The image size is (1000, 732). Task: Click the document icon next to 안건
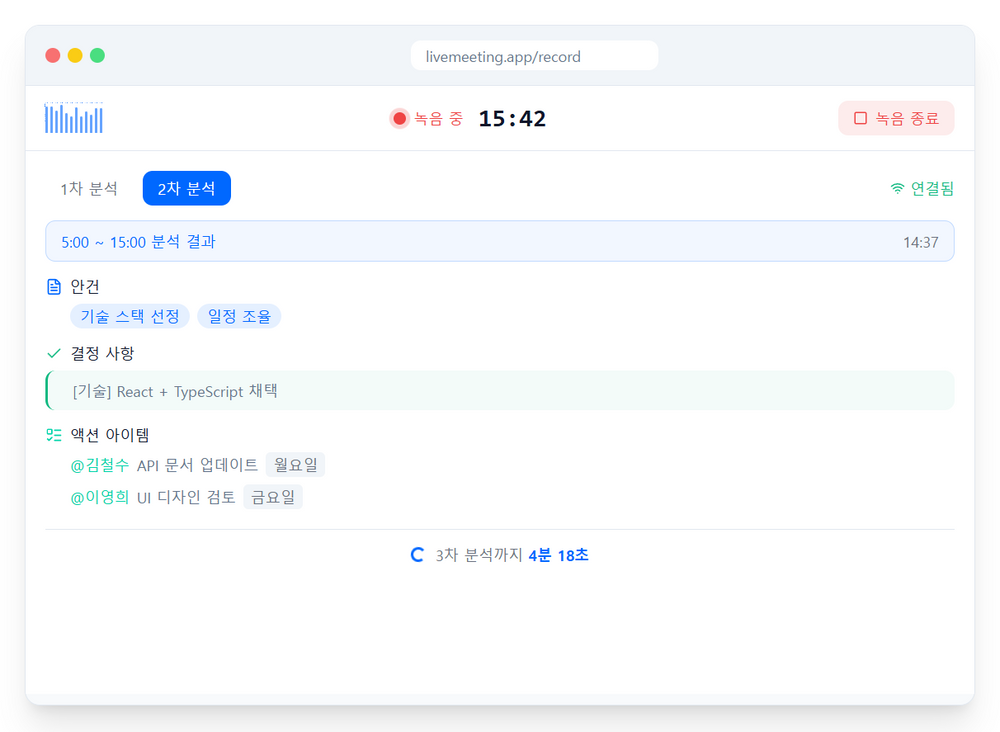pos(54,287)
